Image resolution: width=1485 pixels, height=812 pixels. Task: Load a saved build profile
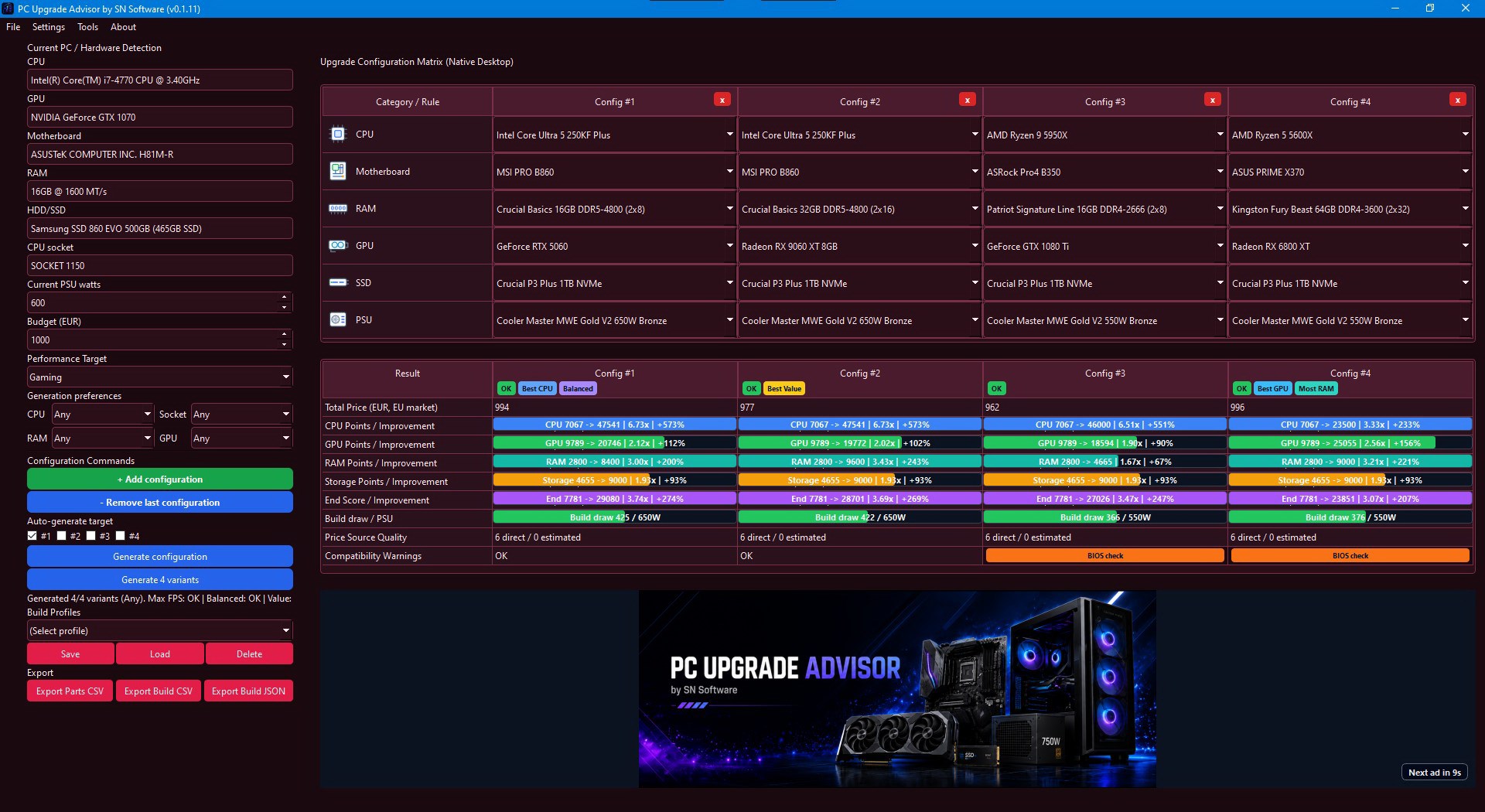tap(160, 654)
